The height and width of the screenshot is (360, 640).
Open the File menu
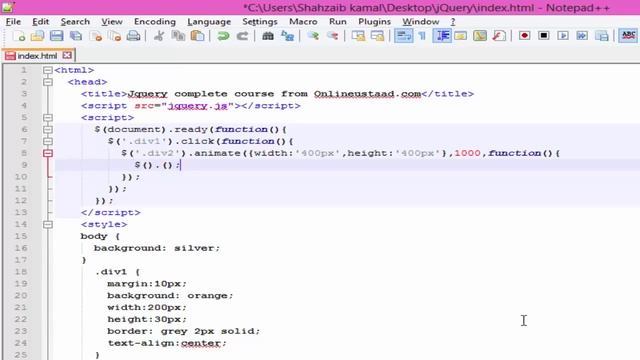(13, 22)
